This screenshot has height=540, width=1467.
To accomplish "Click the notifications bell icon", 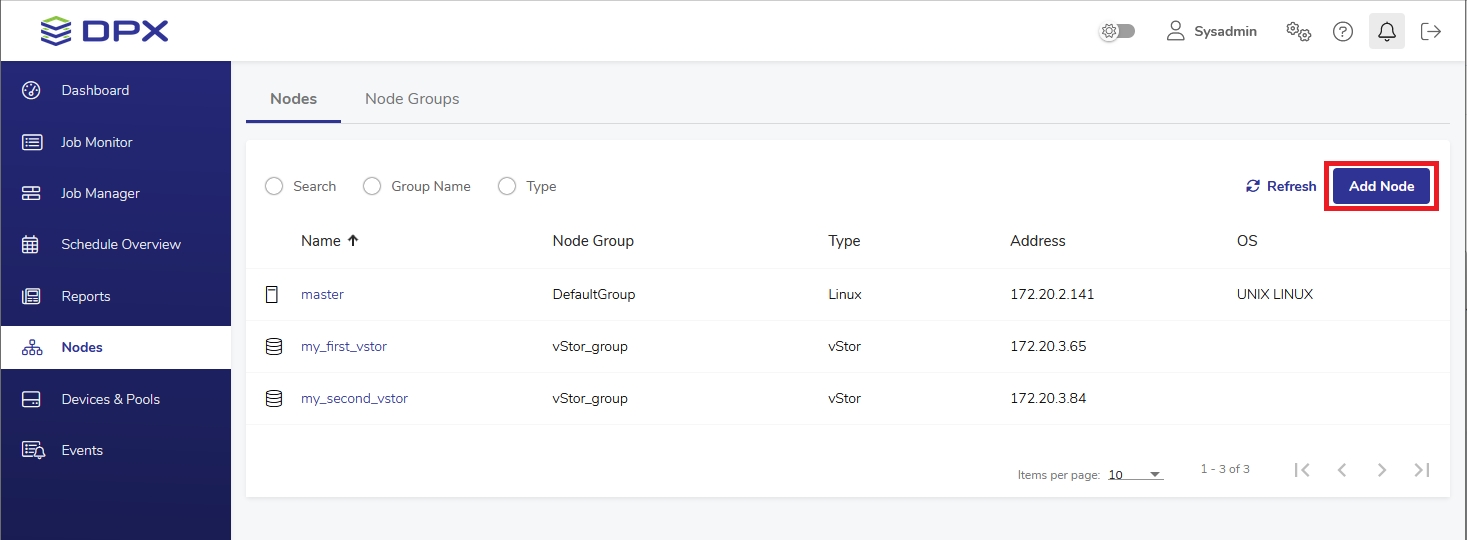I will click(1386, 31).
